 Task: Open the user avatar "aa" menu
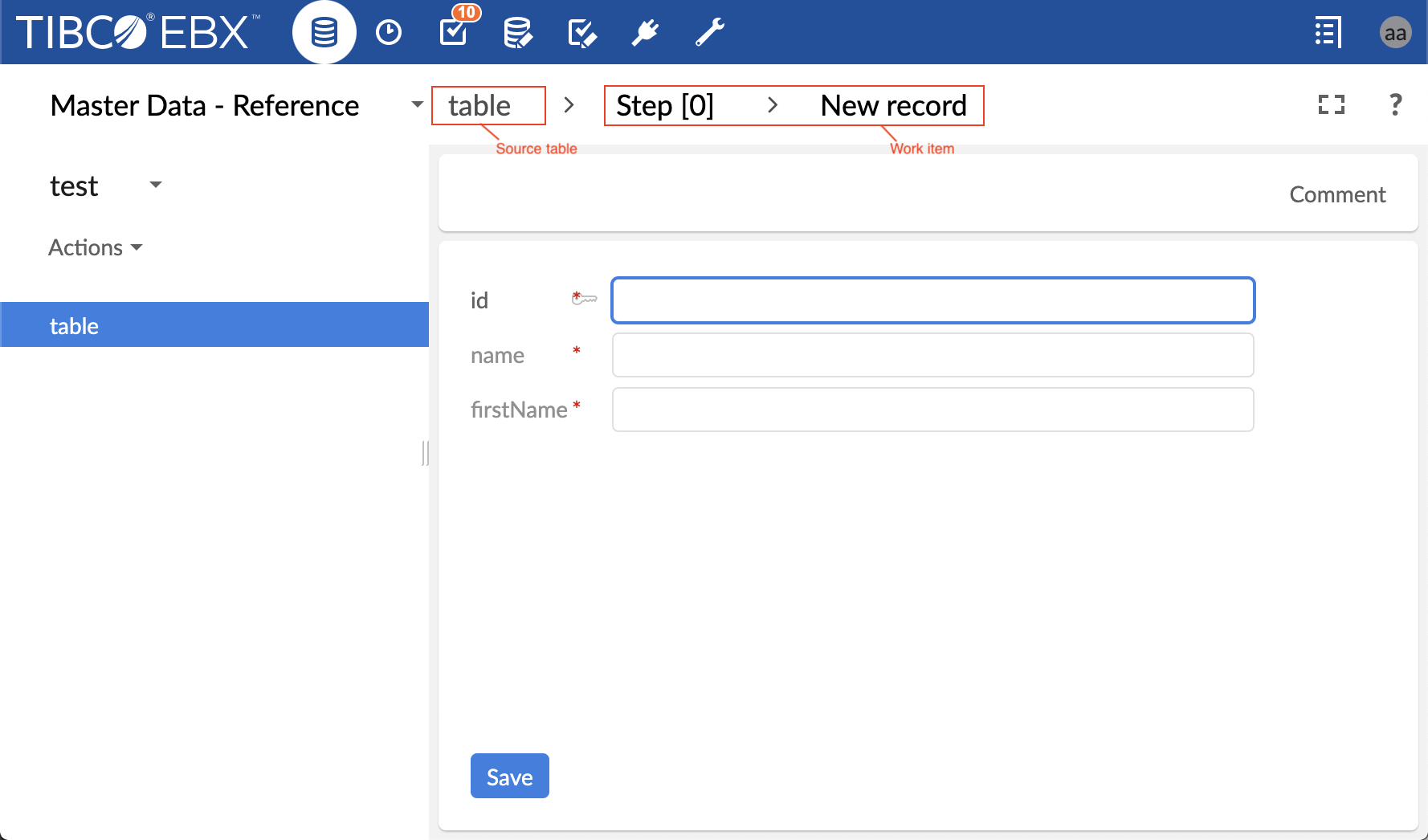coord(1395,33)
